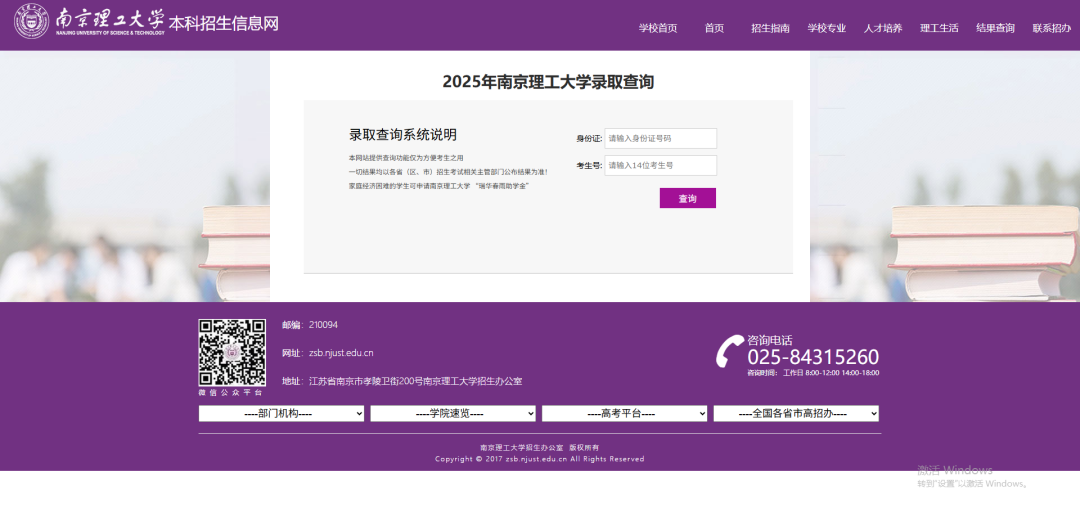The height and width of the screenshot is (517, 1080).
Task: Go to 首页 menu item
Action: tap(714, 28)
